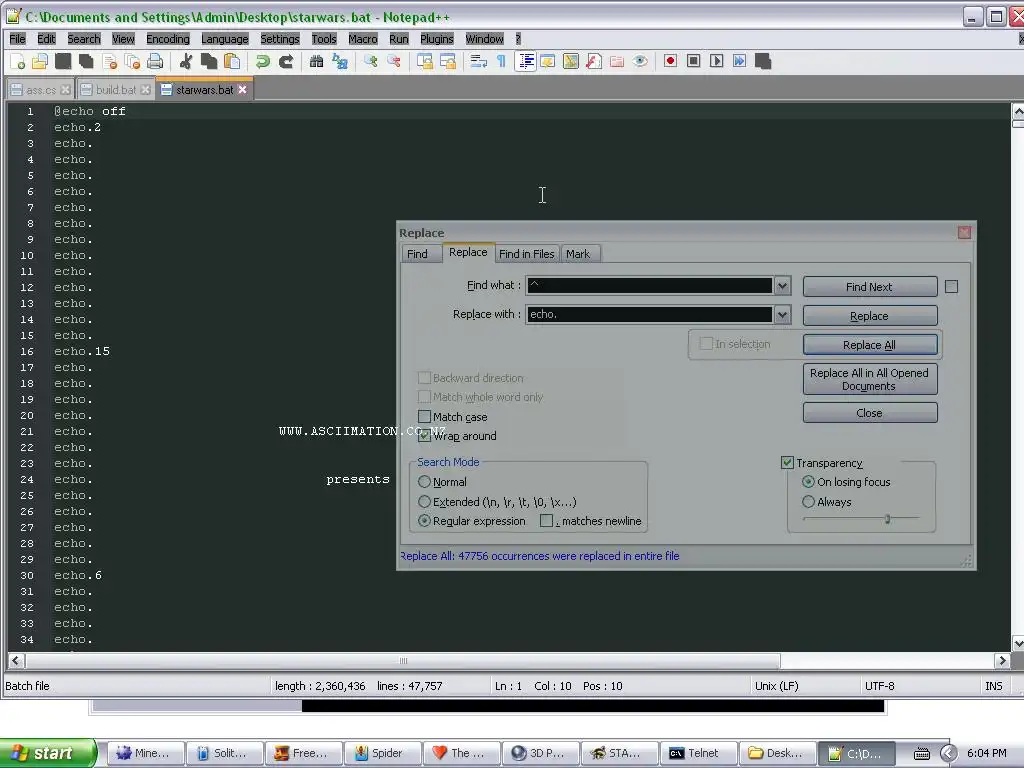This screenshot has width=1024, height=768.
Task: Click the Paste clipboard icon
Action: [x=232, y=61]
